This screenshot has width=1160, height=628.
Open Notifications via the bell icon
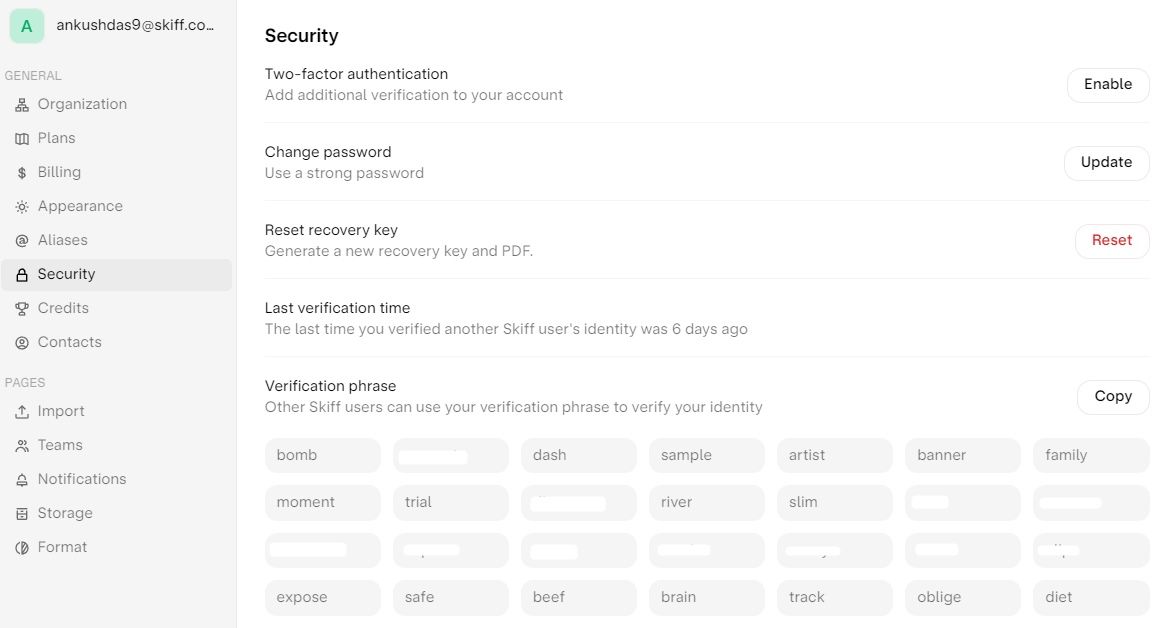tap(21, 479)
